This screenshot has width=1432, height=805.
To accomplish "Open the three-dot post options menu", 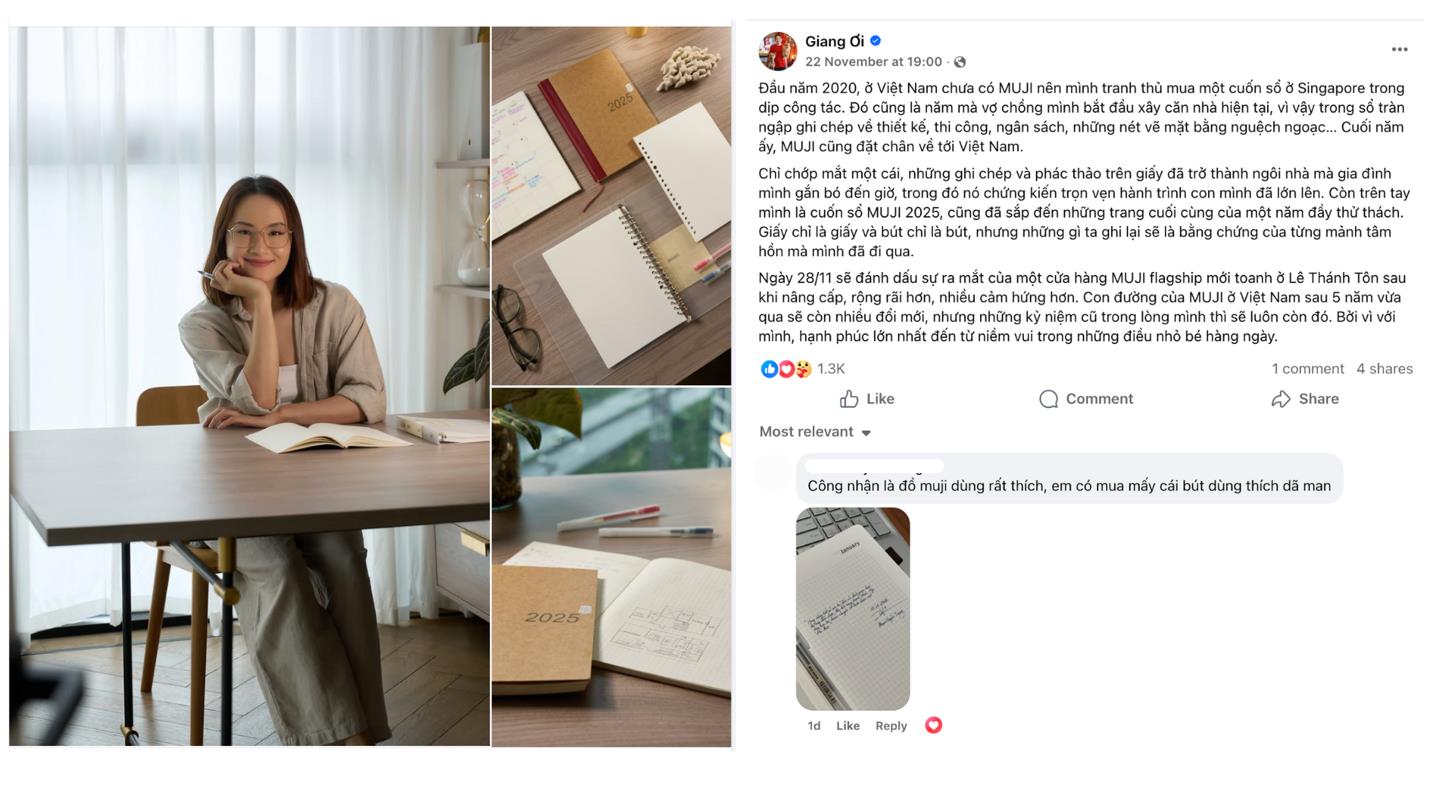I will click(1399, 49).
